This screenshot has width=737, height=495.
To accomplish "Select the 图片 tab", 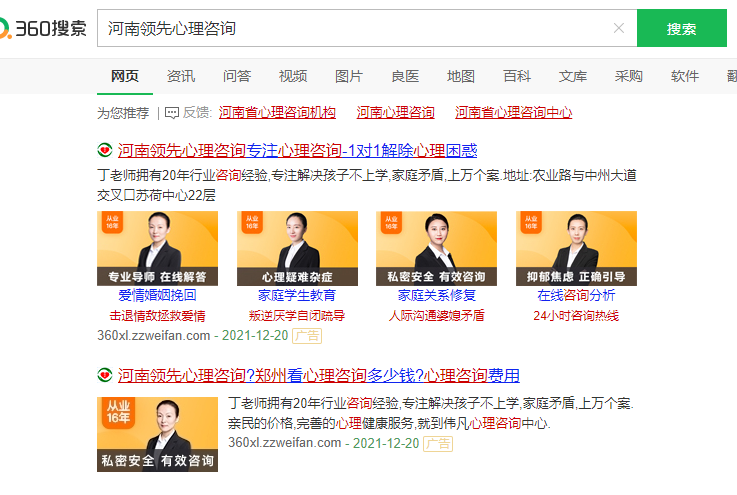I will pyautogui.click(x=349, y=76).
